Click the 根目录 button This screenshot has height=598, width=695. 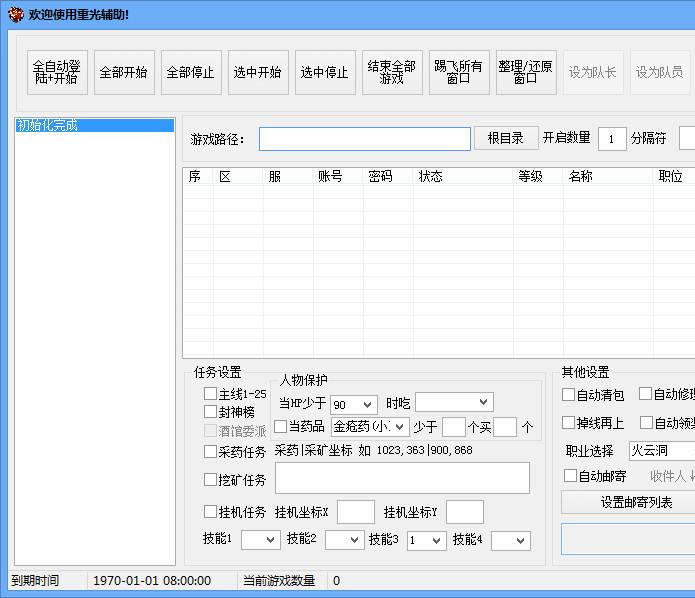pos(505,138)
